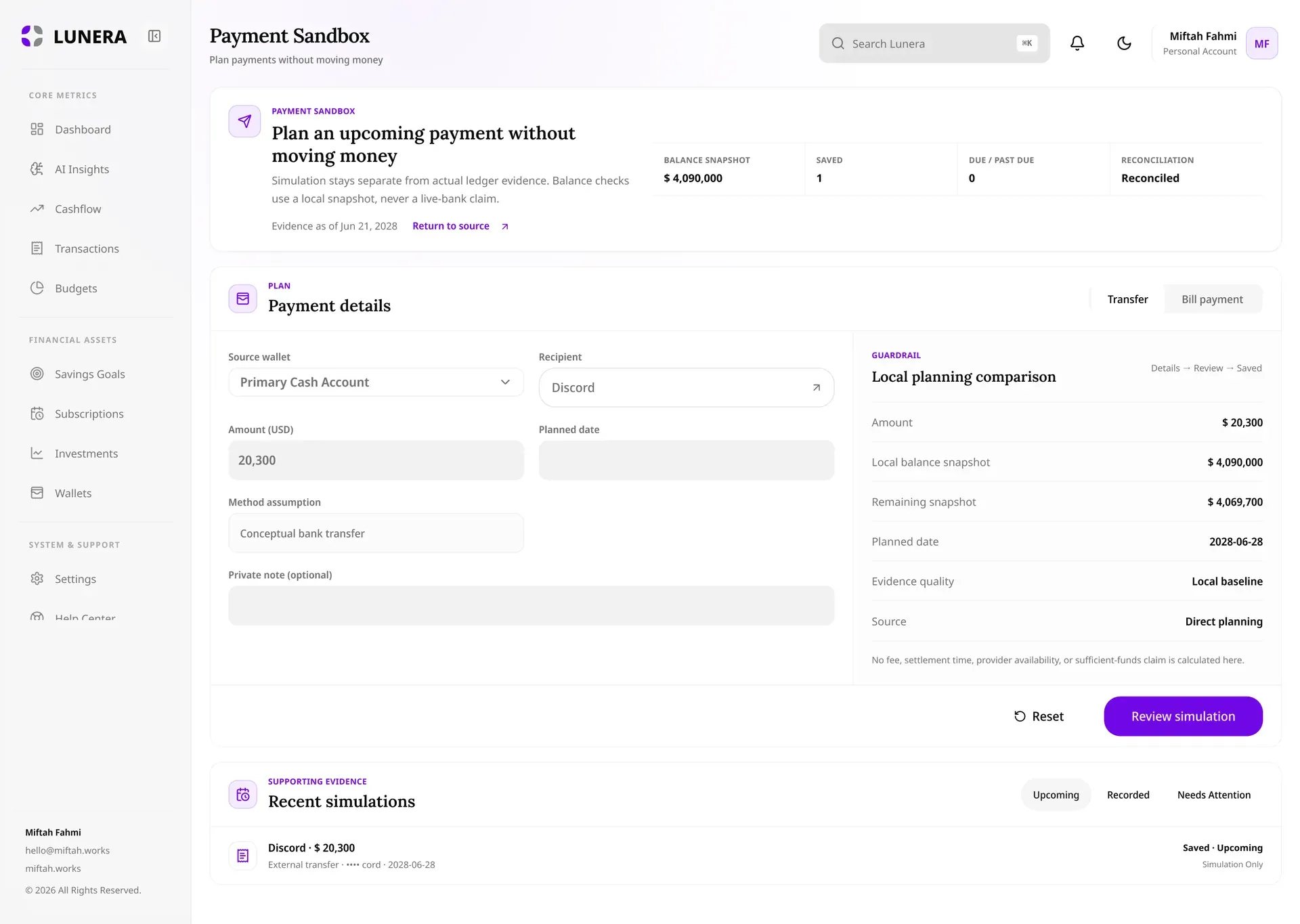Follow the Return to source link
The height and width of the screenshot is (924, 1300).
(x=460, y=226)
